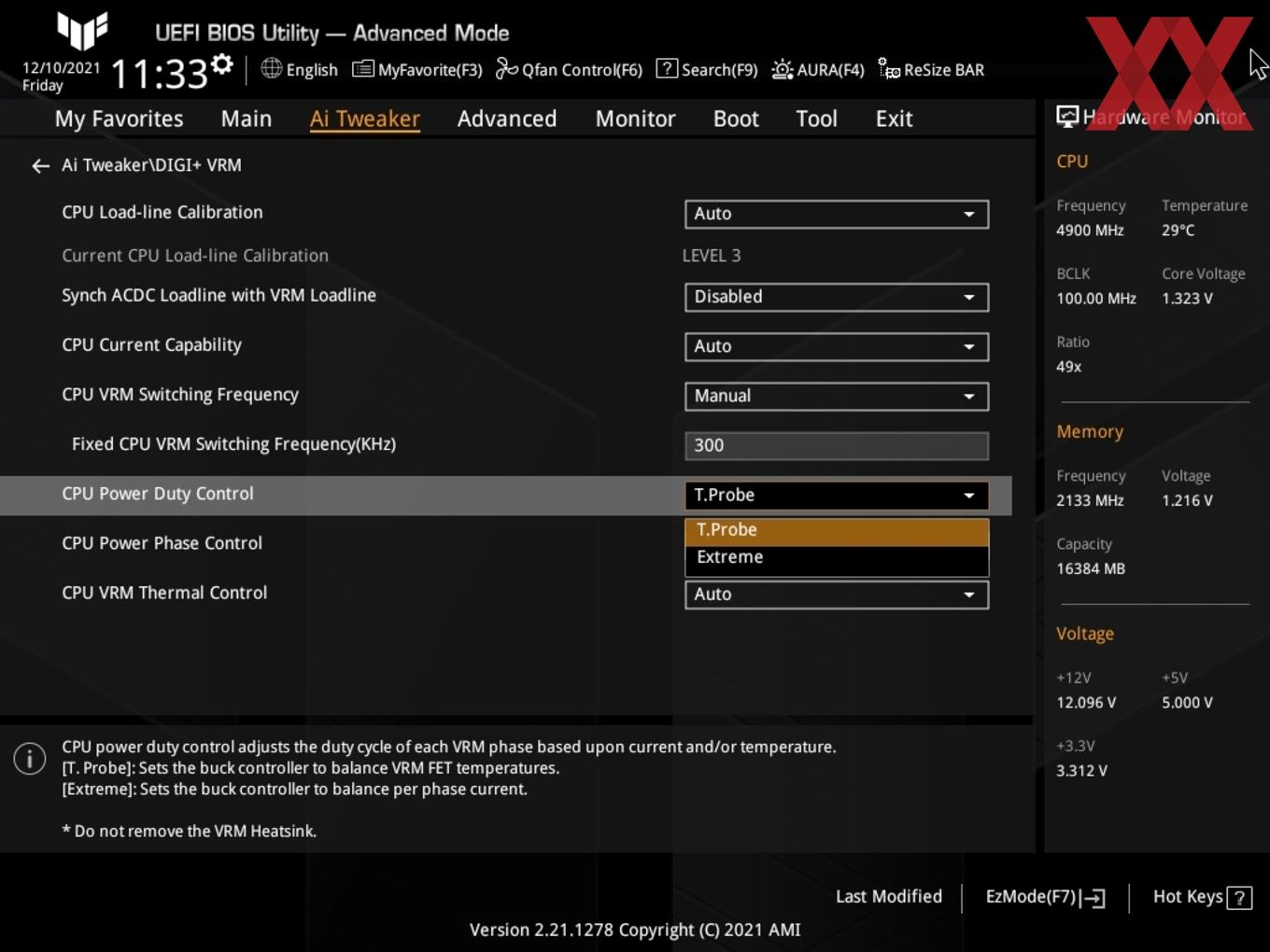This screenshot has height=952, width=1270.
Task: Select CPU Power Duty Control row label
Action: point(158,494)
